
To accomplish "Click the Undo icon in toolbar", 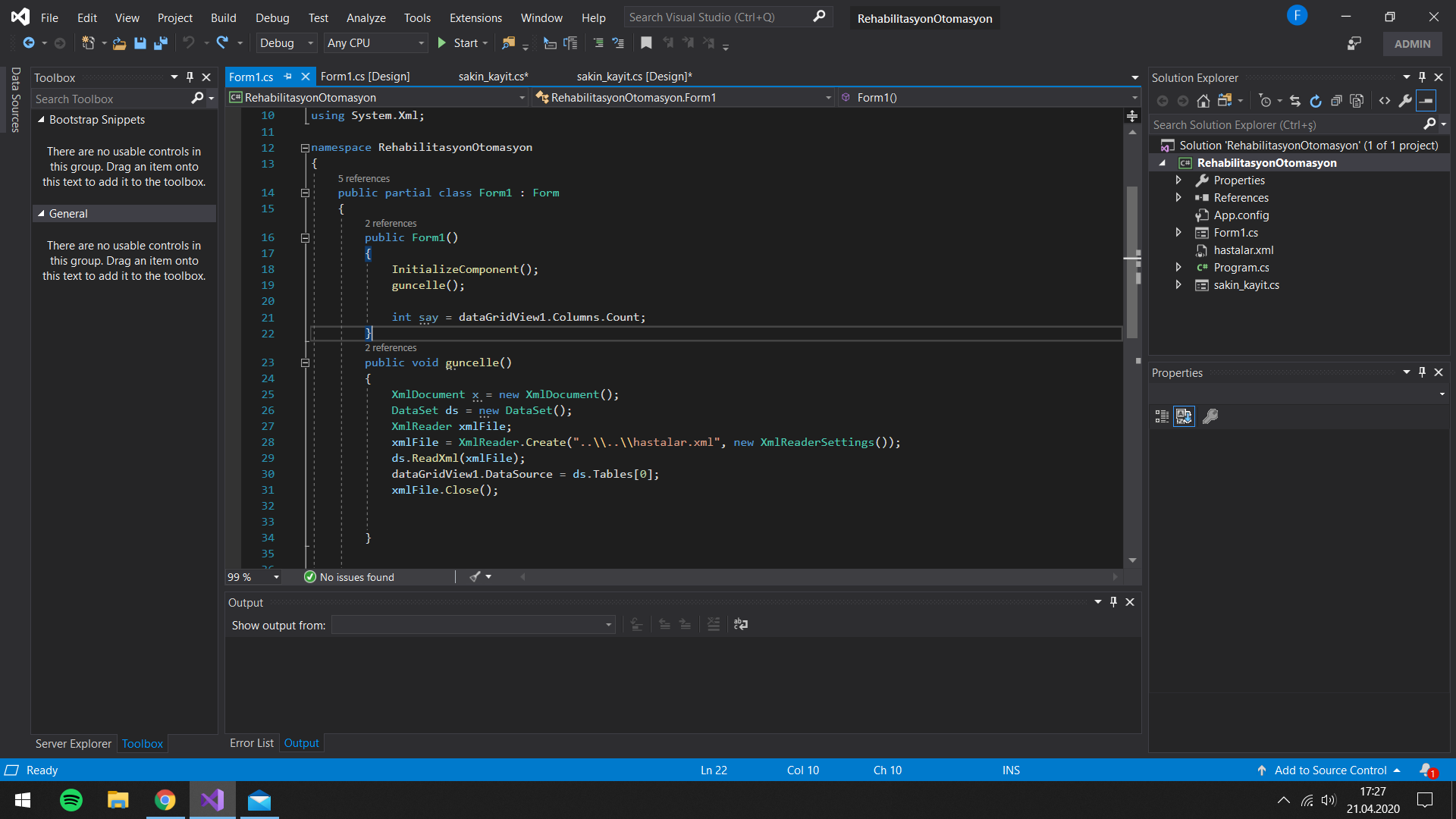I will tap(189, 43).
